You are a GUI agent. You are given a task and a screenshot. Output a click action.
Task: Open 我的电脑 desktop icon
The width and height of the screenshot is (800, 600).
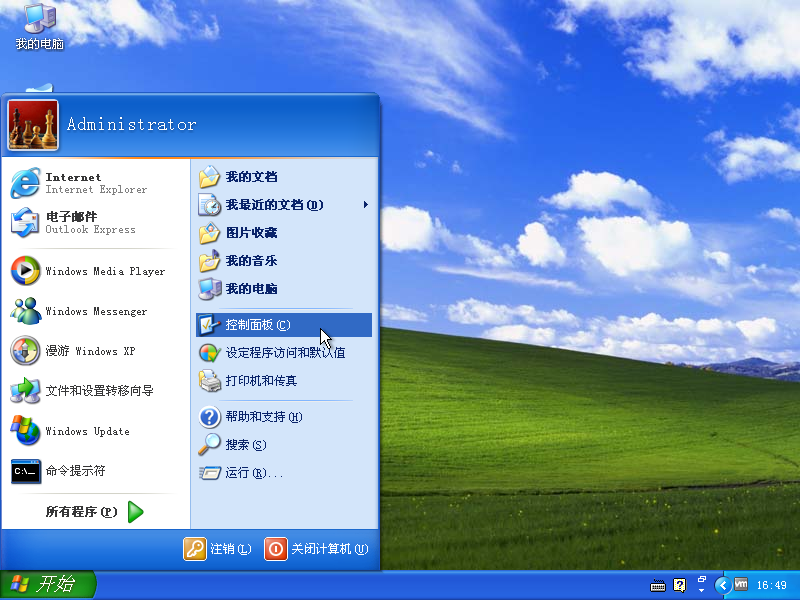coord(37,25)
